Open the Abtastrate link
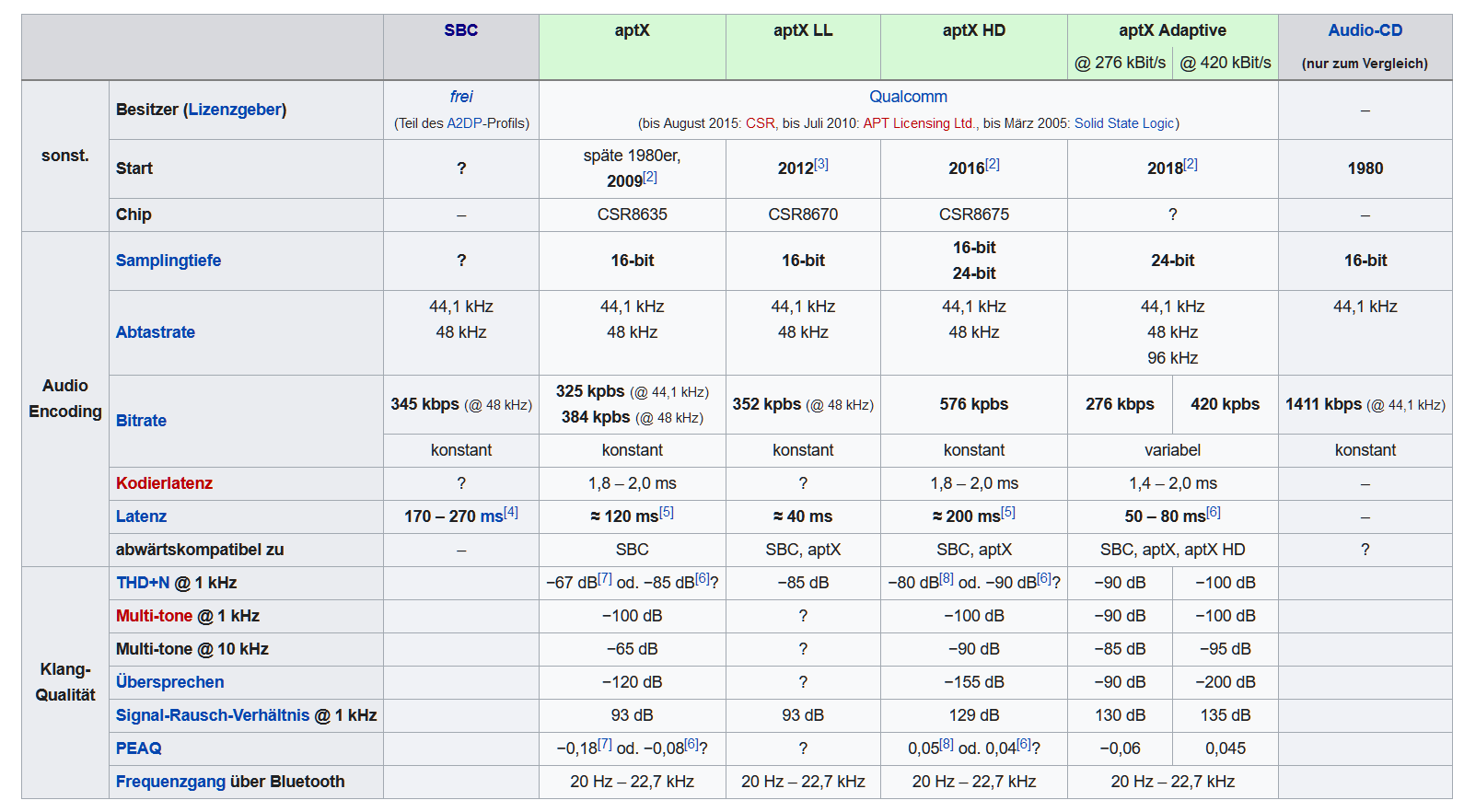The width and height of the screenshot is (1464, 812). (156, 332)
